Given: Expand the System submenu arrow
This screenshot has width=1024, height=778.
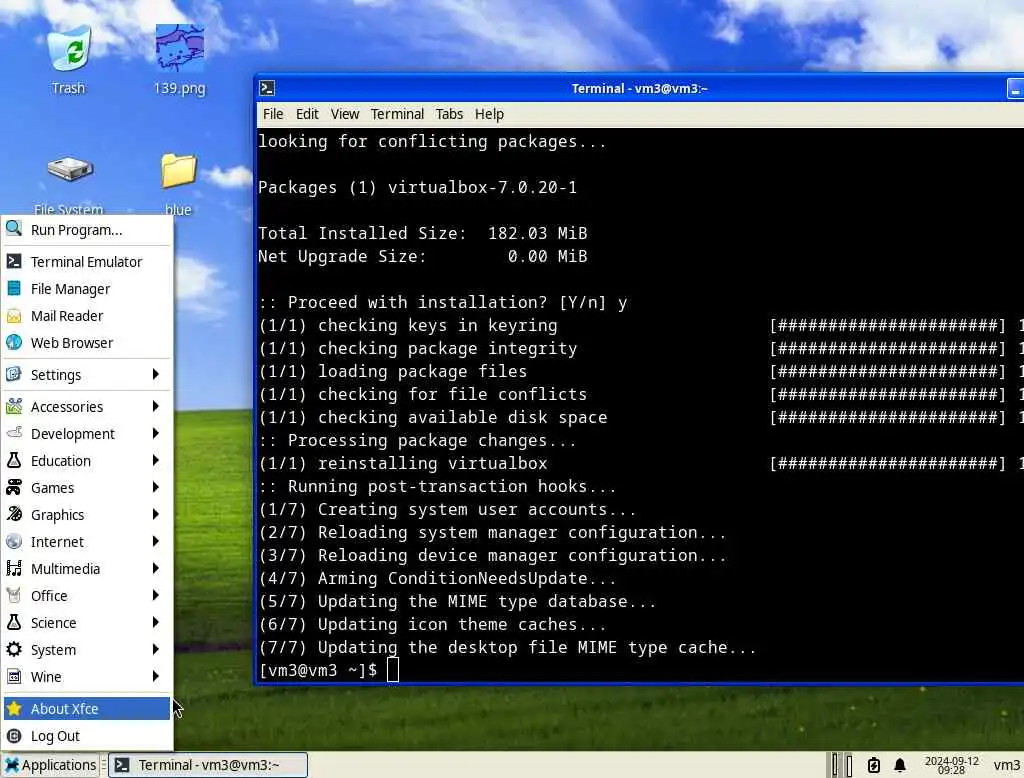Looking at the screenshot, I should pos(155,649).
